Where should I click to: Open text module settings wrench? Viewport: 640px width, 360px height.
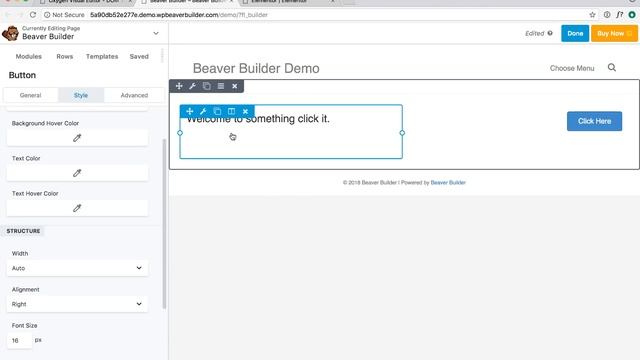pyautogui.click(x=203, y=111)
